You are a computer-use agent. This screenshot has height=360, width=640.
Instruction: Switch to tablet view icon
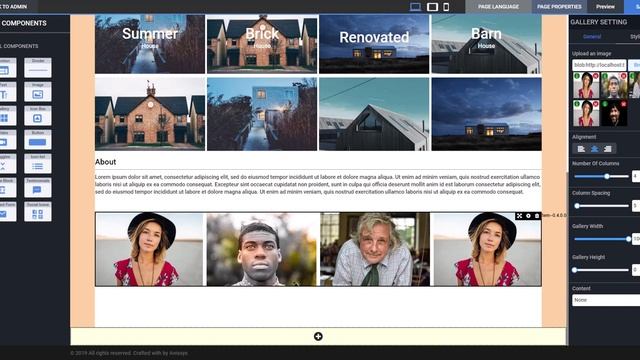432,7
